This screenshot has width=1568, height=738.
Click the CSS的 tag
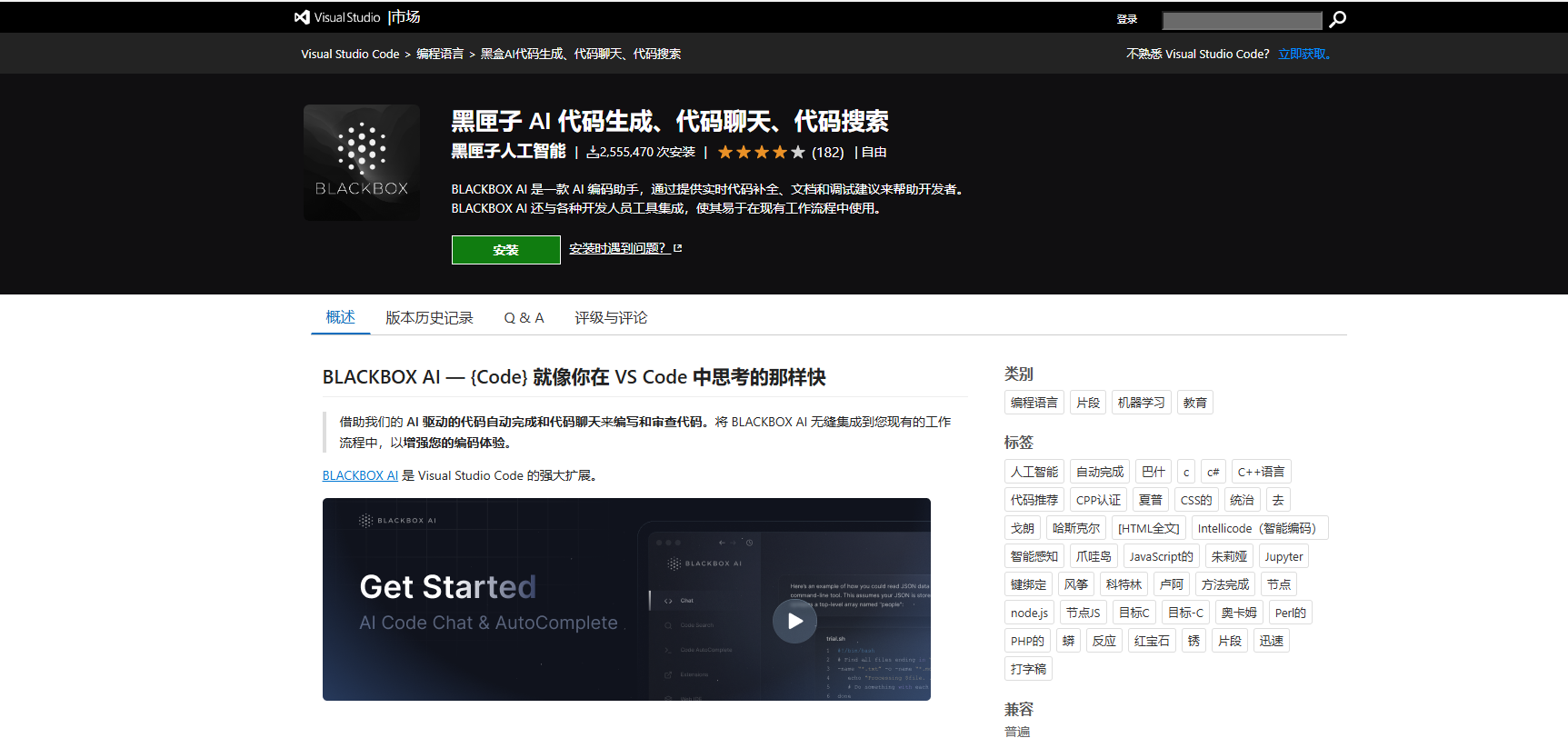1196,500
